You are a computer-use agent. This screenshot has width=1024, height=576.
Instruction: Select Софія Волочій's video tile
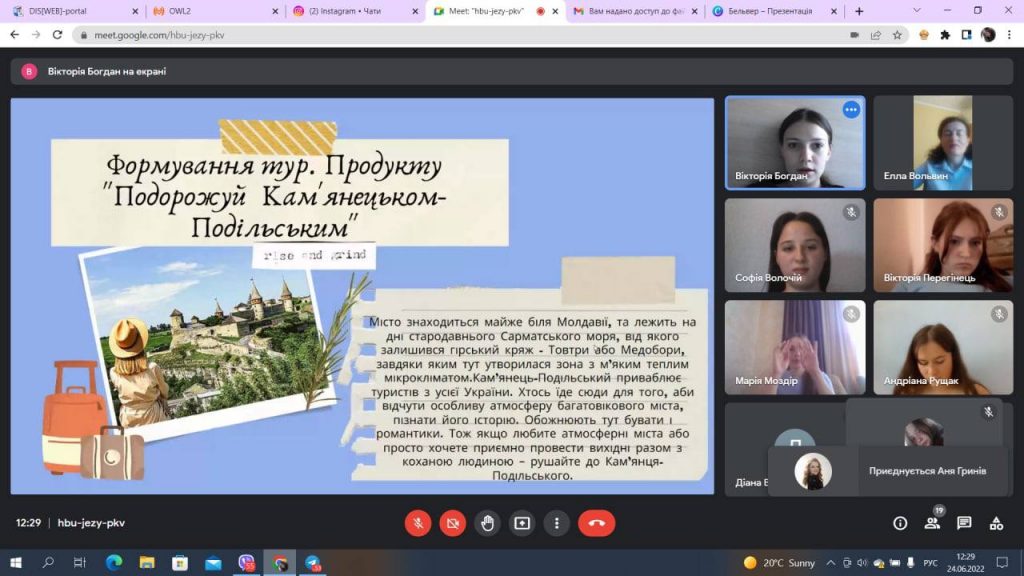(795, 245)
